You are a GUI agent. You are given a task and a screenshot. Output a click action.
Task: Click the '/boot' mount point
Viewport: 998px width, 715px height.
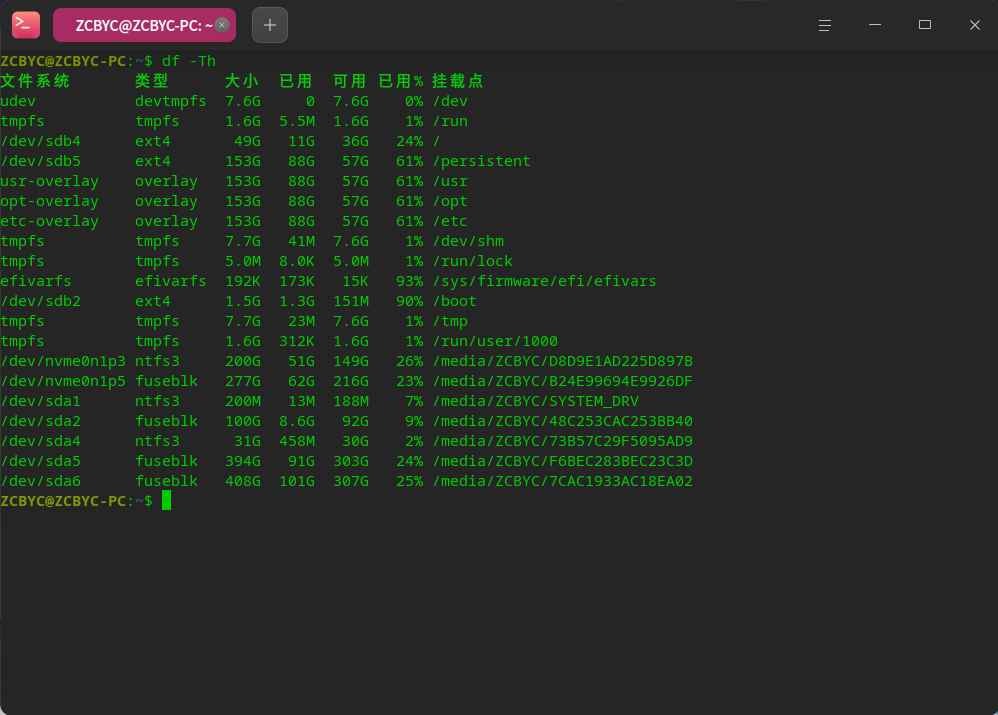pos(455,301)
